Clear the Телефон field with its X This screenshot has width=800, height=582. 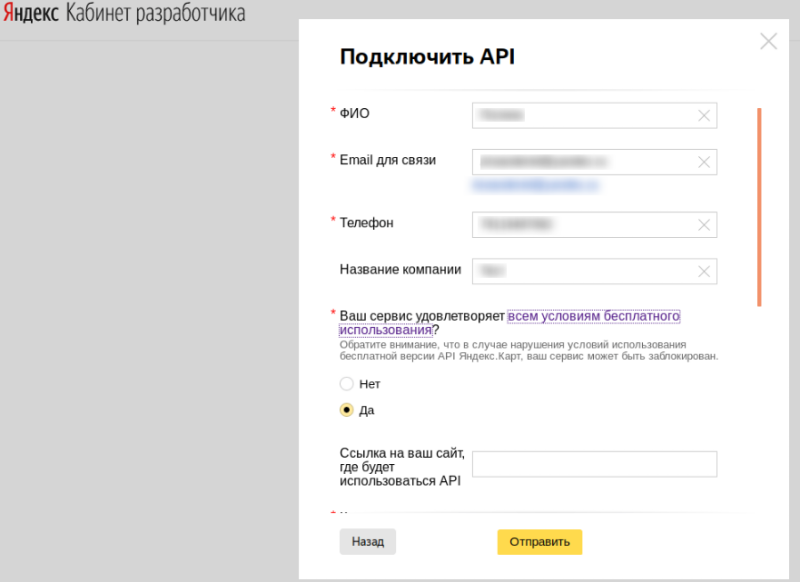point(704,225)
